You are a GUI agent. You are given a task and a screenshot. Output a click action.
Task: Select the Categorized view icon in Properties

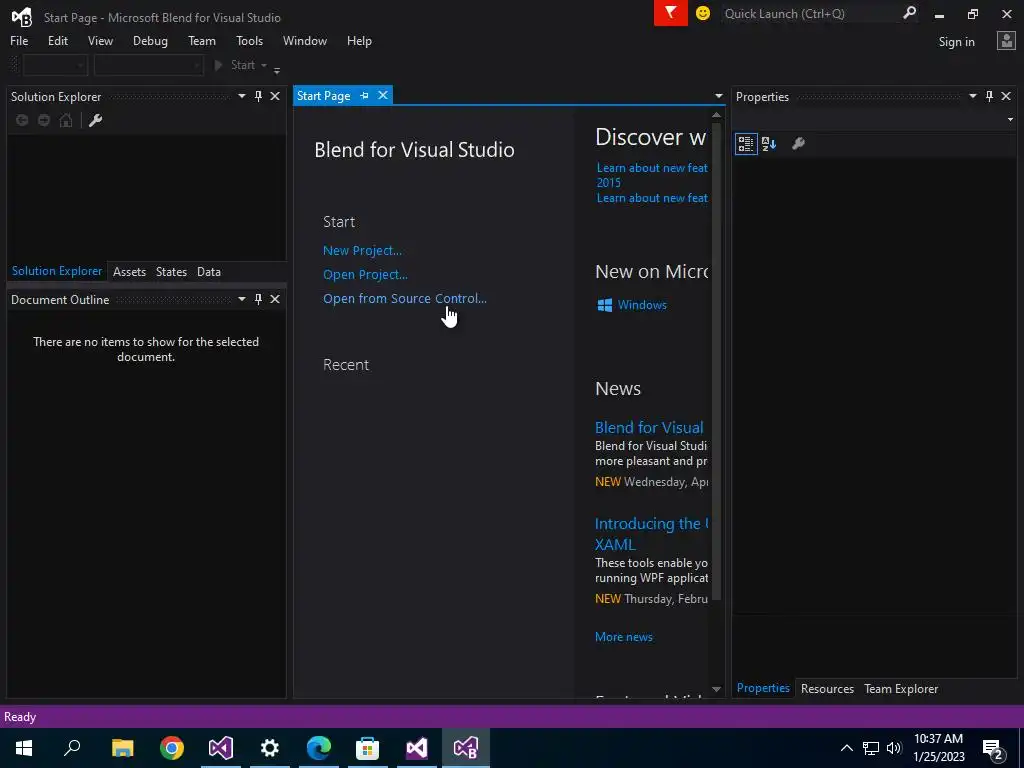746,144
